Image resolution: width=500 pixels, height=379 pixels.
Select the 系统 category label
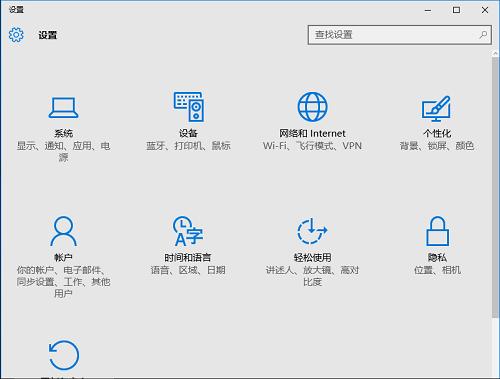(63, 133)
